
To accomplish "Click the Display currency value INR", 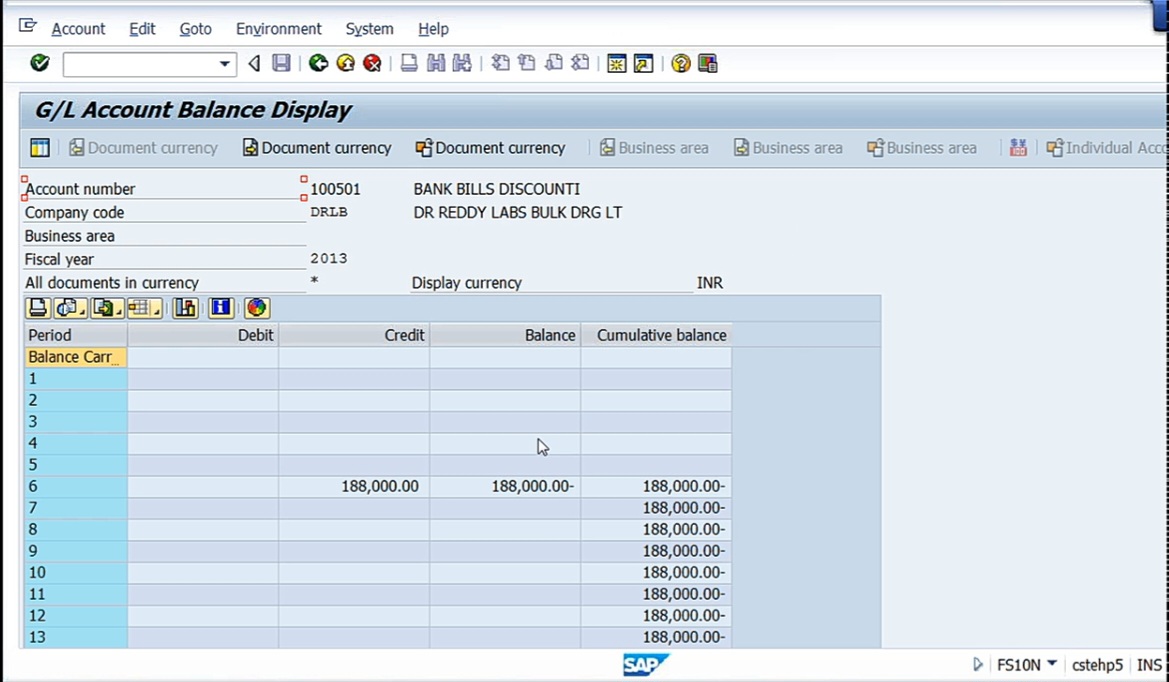I will tap(710, 283).
